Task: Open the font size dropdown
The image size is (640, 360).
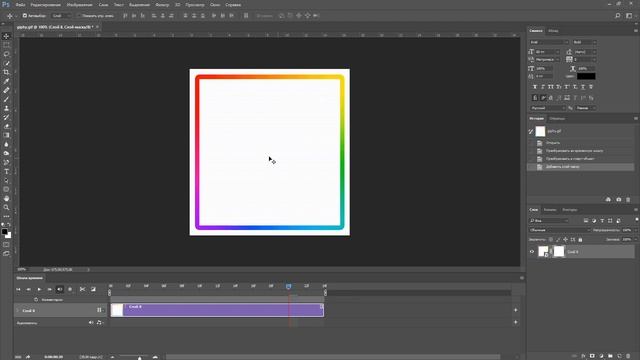Action: (547, 52)
